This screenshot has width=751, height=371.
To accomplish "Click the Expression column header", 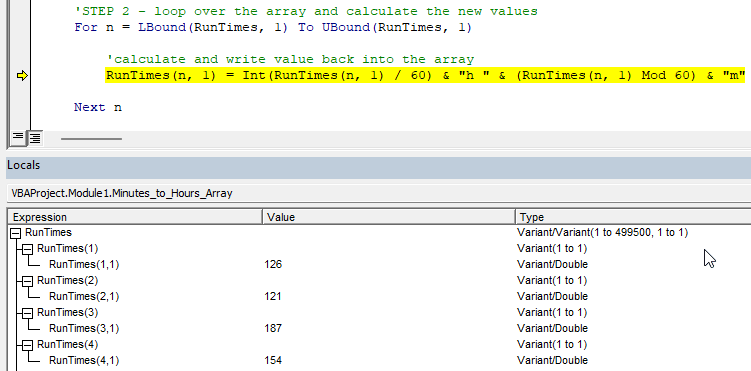I will [136, 217].
